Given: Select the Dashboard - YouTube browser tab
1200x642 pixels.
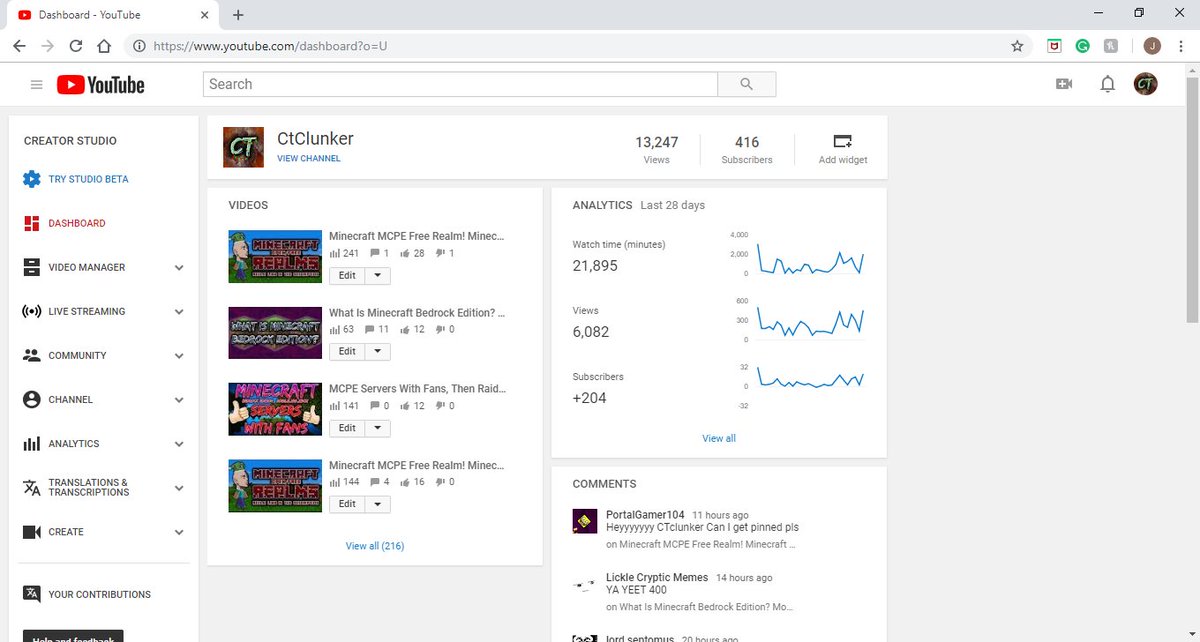Looking at the screenshot, I should point(110,15).
